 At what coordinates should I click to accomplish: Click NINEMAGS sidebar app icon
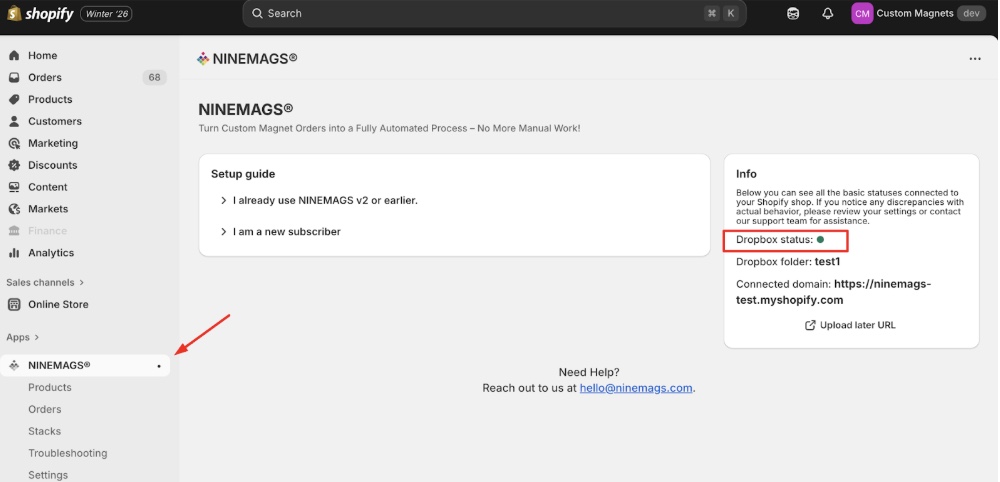point(14,365)
